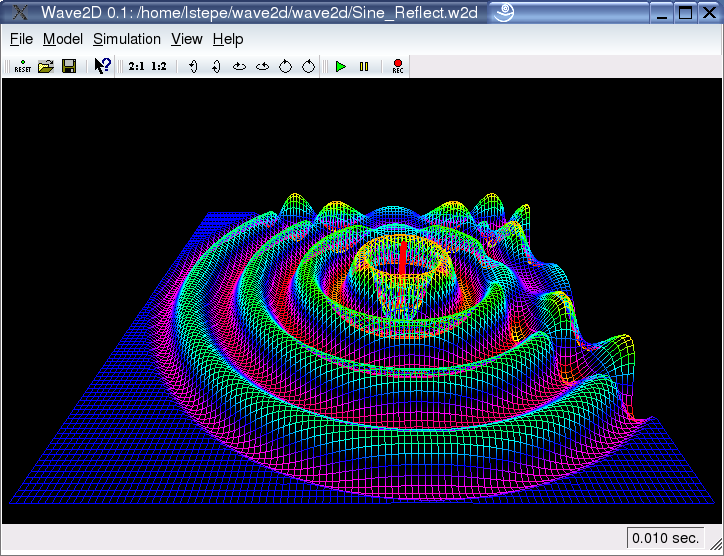This screenshot has width=724, height=556.
Task: Click the first circular rotate icon
Action: tap(285, 66)
